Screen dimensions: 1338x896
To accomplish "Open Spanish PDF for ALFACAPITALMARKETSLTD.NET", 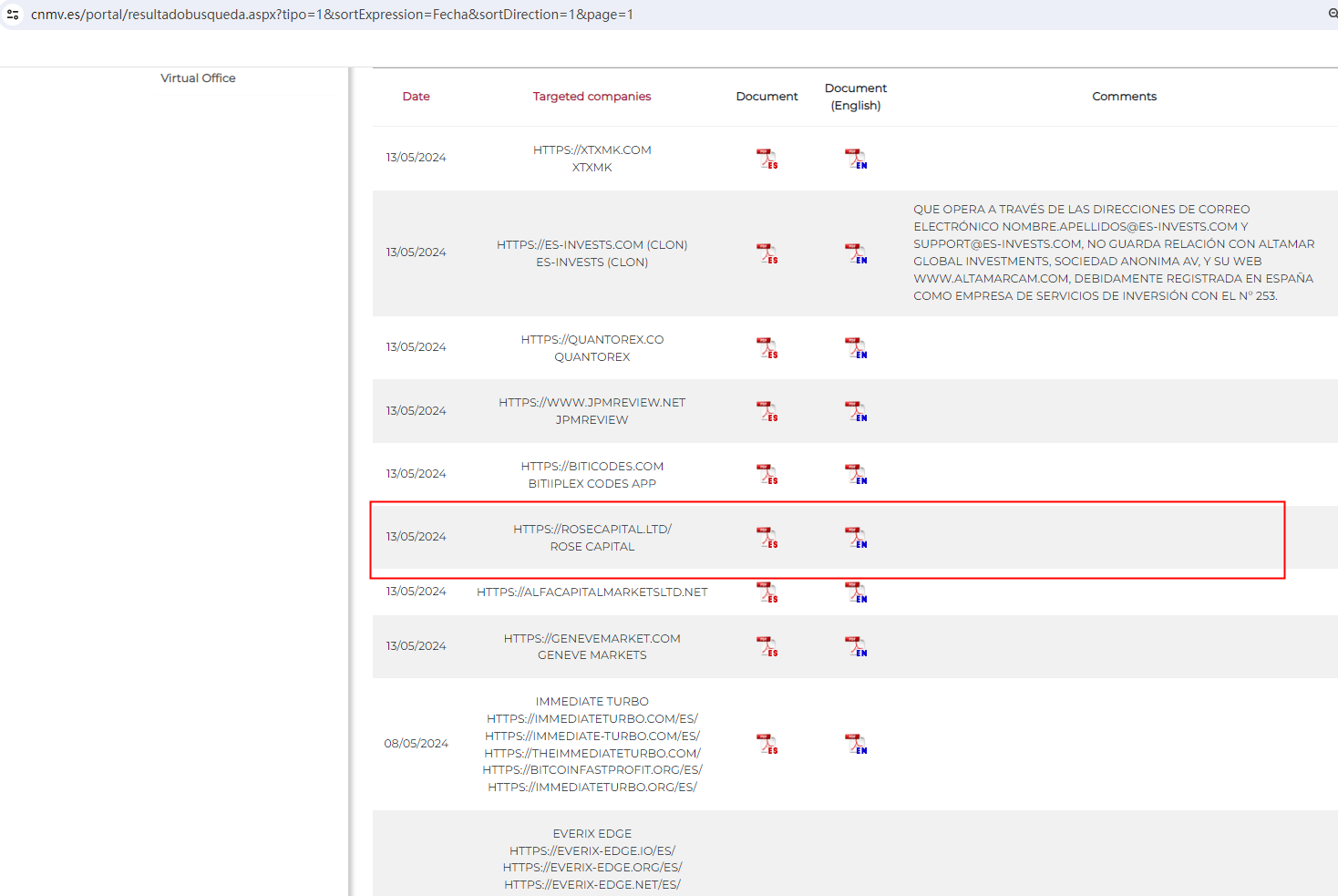I will point(767,592).
